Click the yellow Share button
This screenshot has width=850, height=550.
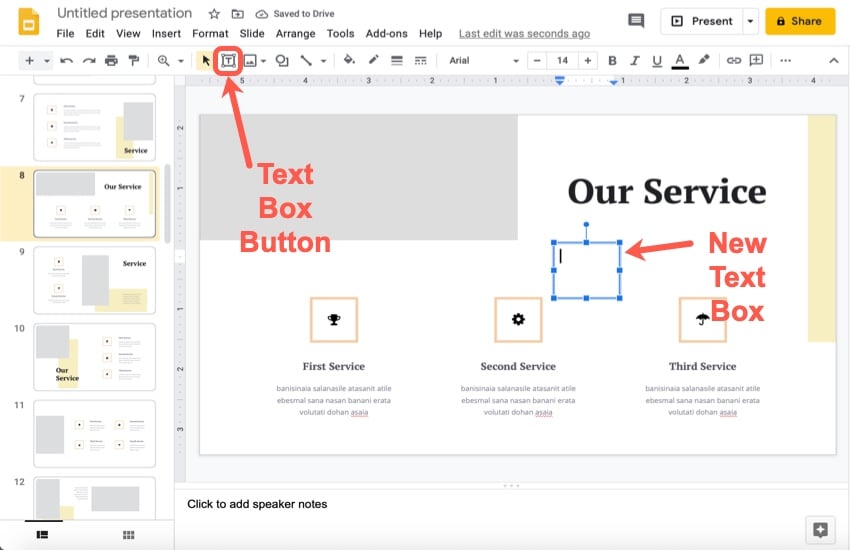(x=800, y=21)
